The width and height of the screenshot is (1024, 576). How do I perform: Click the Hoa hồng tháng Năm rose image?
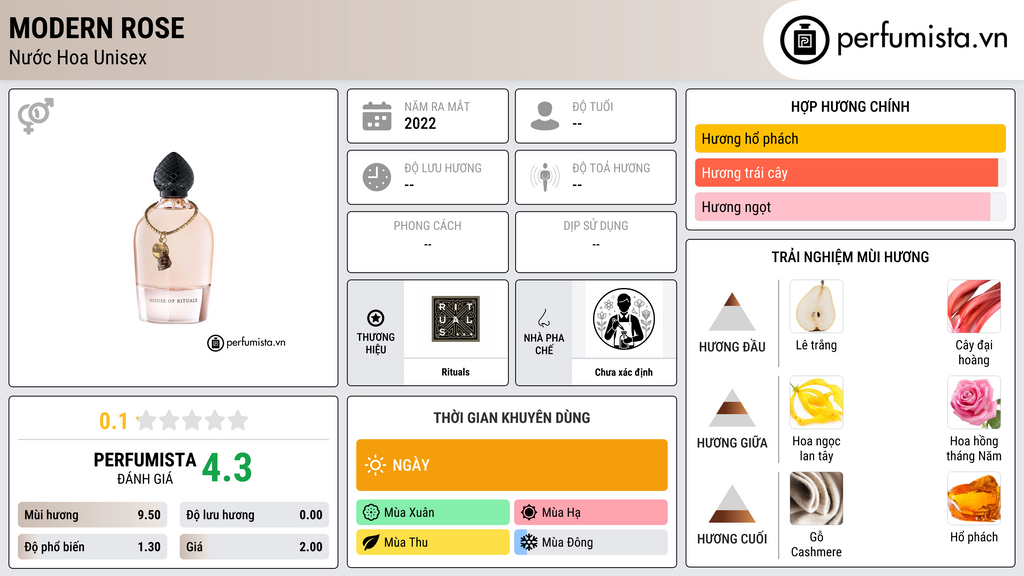[x=974, y=402]
